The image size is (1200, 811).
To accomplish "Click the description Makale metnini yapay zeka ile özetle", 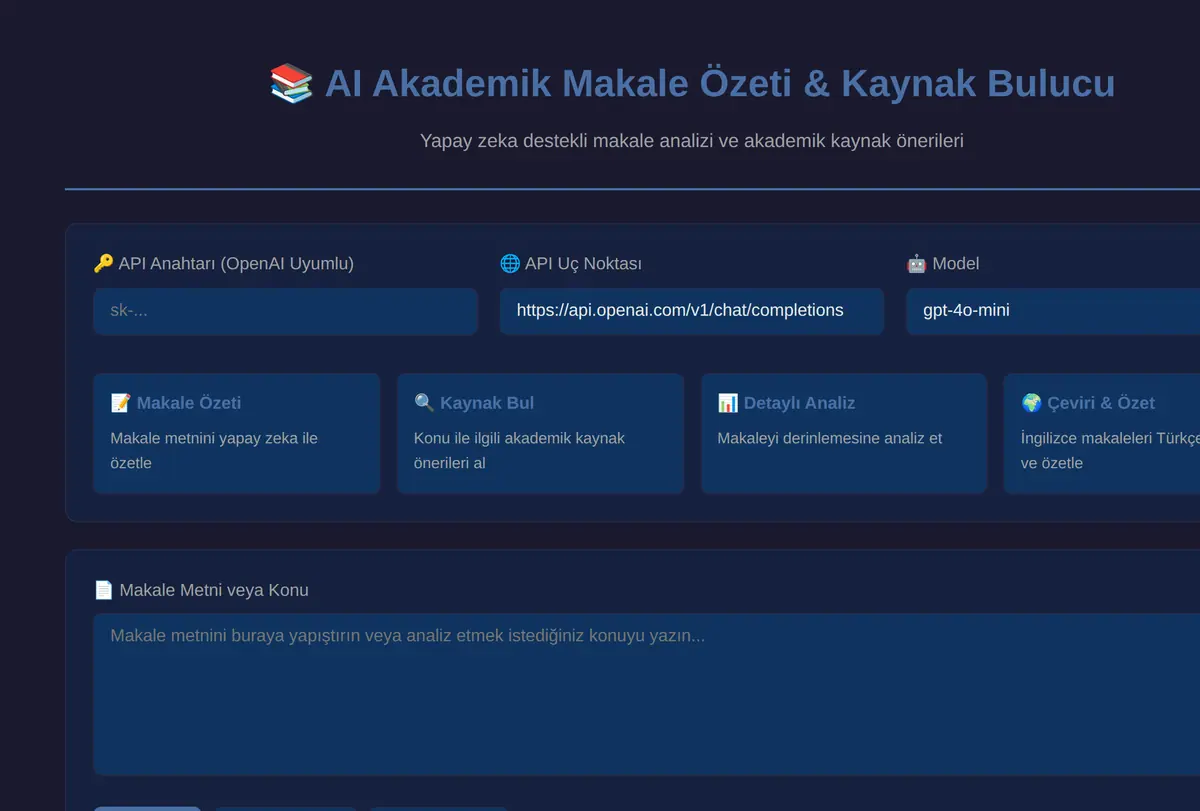I will click(x=214, y=450).
